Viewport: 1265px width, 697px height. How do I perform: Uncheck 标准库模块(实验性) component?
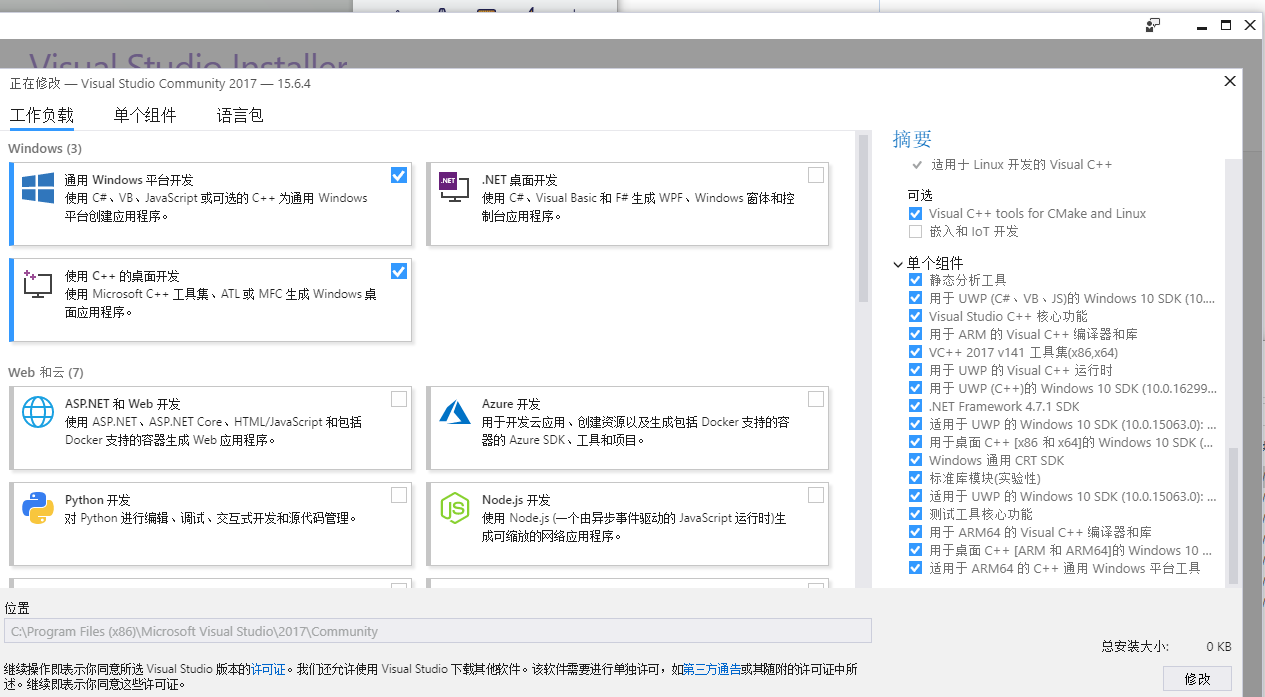[x=915, y=478]
